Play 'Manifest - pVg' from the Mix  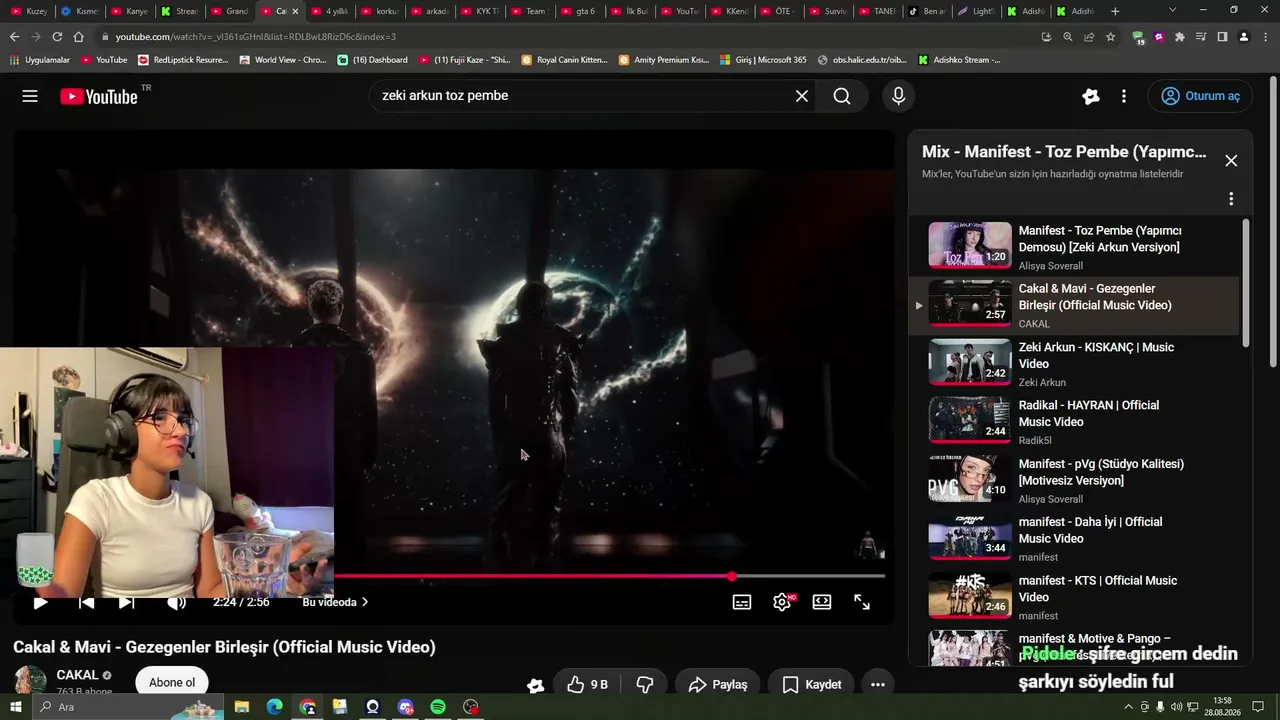pyautogui.click(x=1074, y=480)
